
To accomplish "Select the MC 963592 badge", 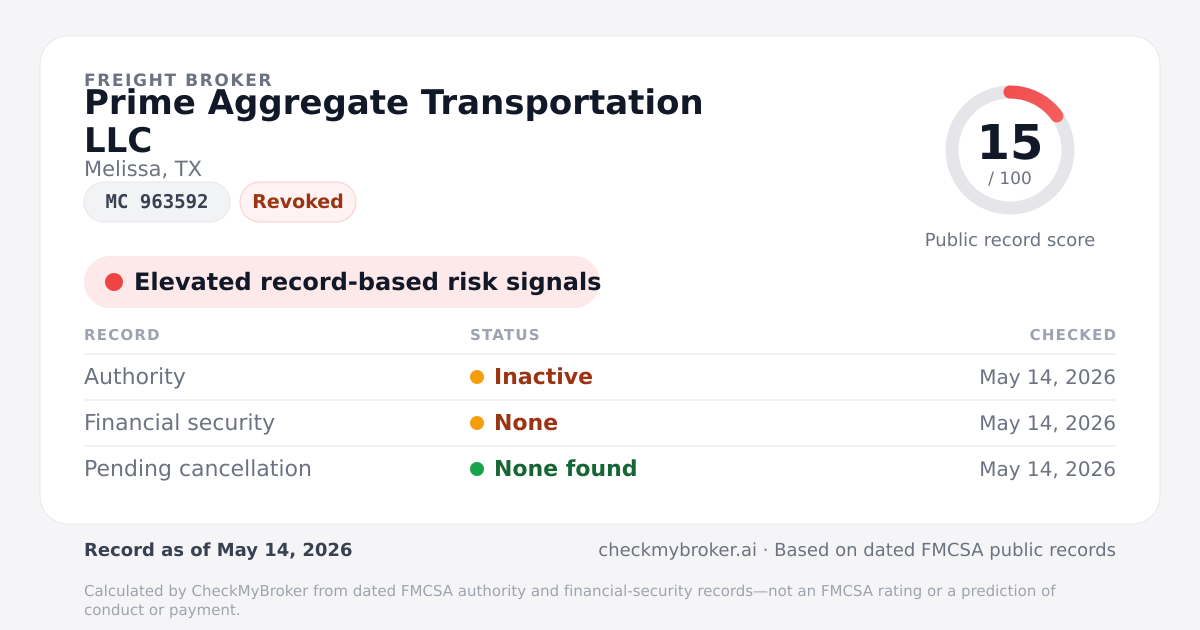I will [157, 202].
